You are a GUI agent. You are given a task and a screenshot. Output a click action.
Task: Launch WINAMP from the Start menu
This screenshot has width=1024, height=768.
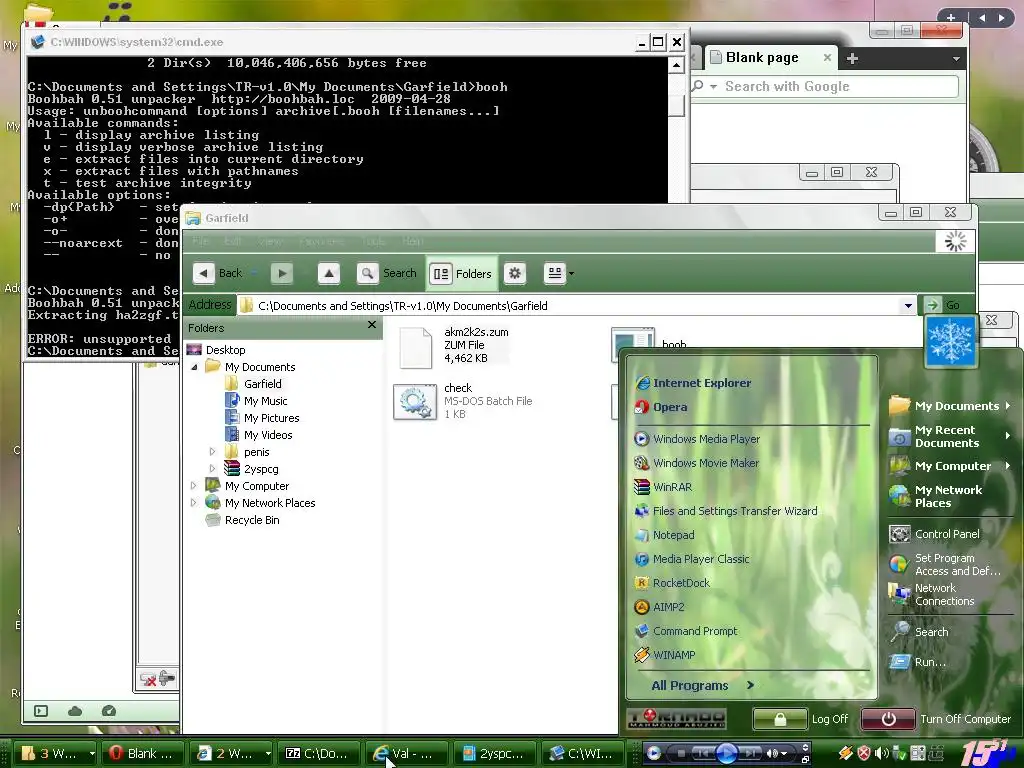tap(665, 655)
